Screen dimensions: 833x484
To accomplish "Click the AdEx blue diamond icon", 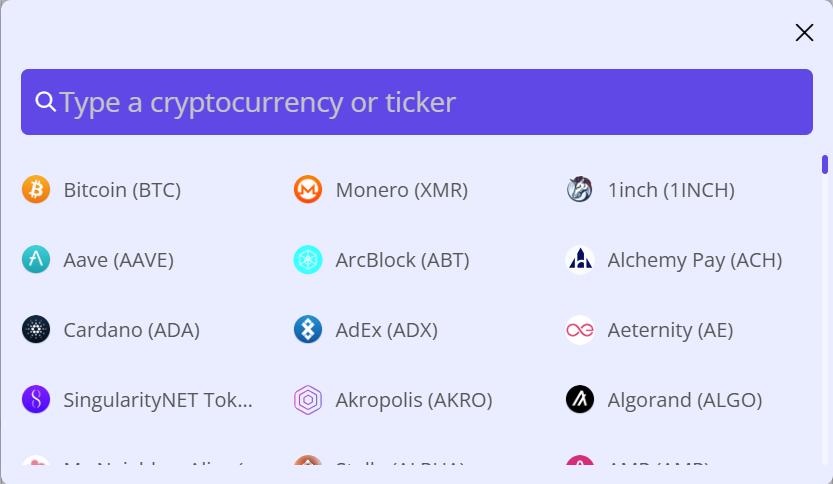I will [308, 329].
